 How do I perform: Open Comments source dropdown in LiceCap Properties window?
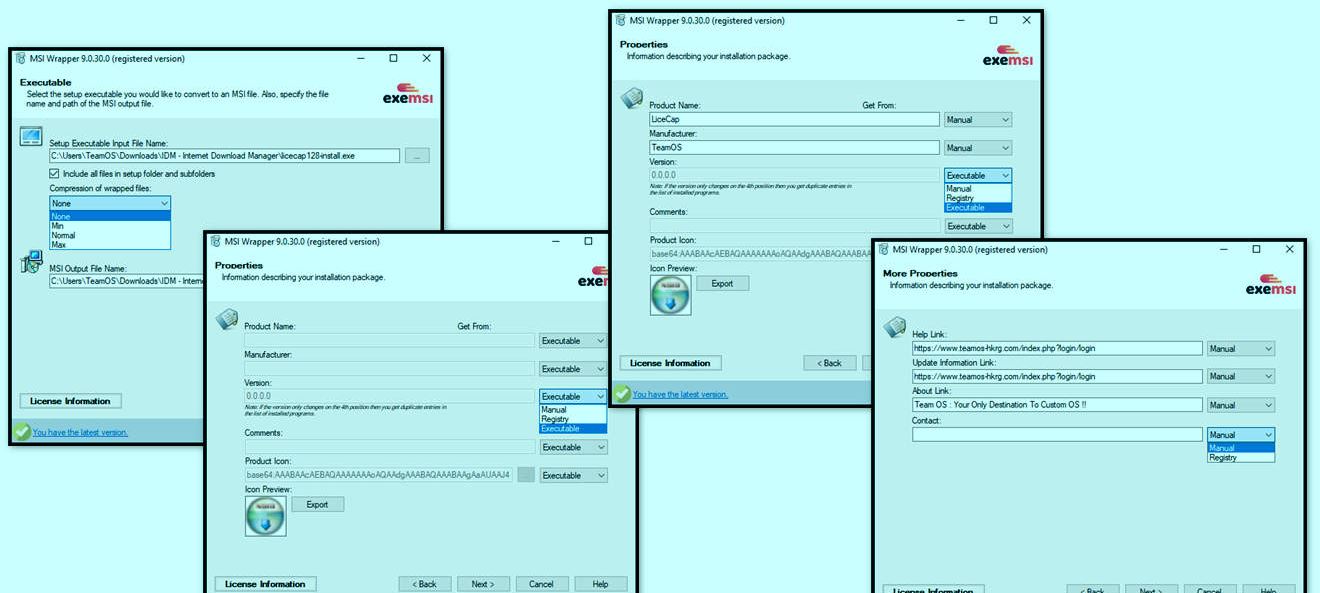978,226
